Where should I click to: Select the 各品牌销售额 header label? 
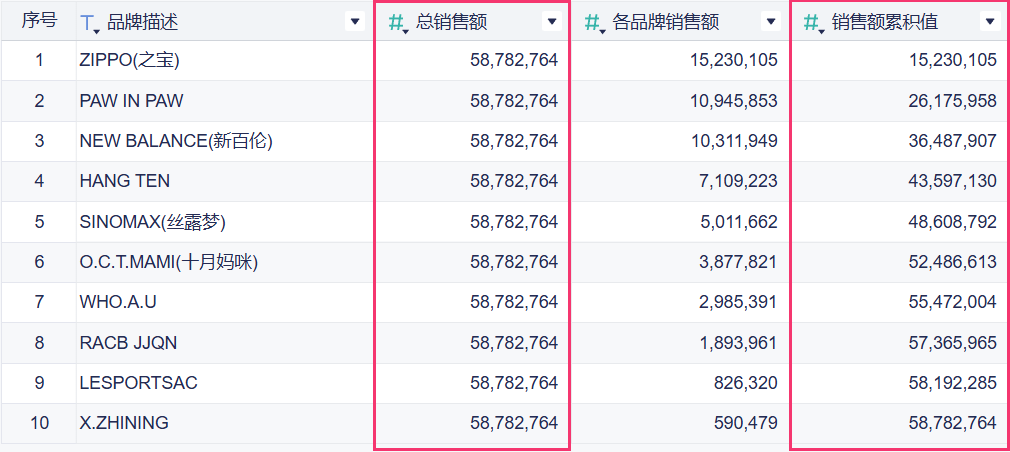(x=665, y=23)
